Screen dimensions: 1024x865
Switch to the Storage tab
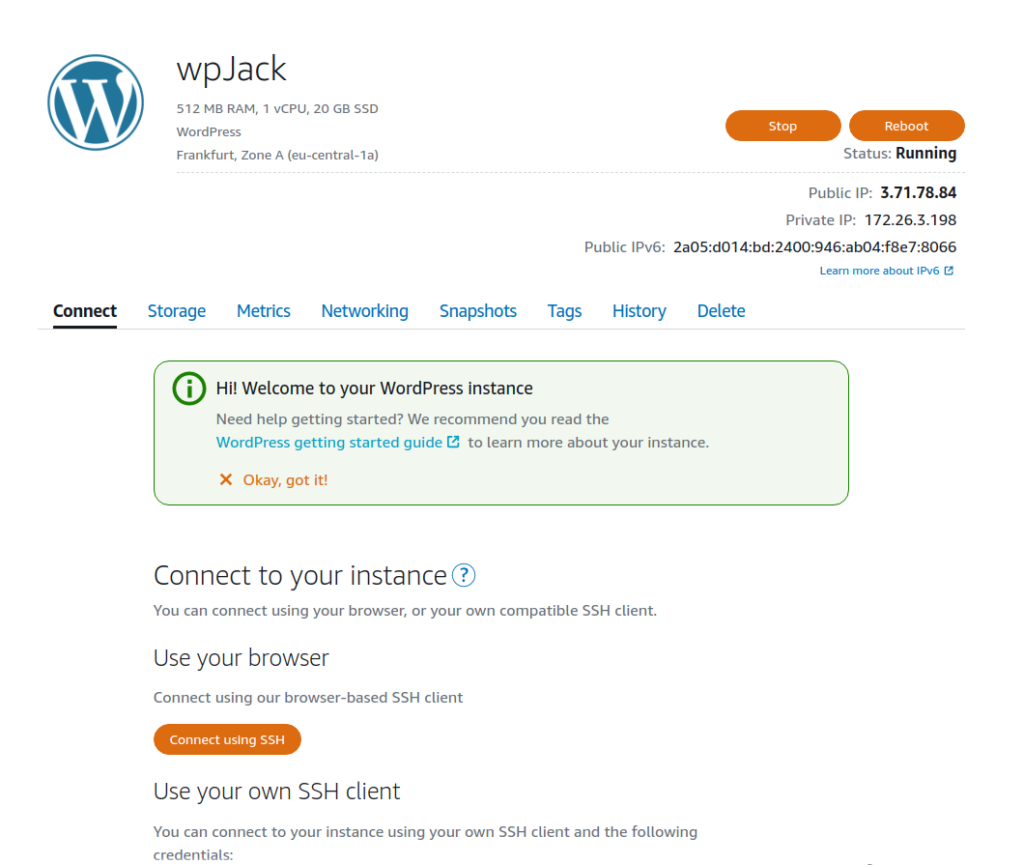176,311
